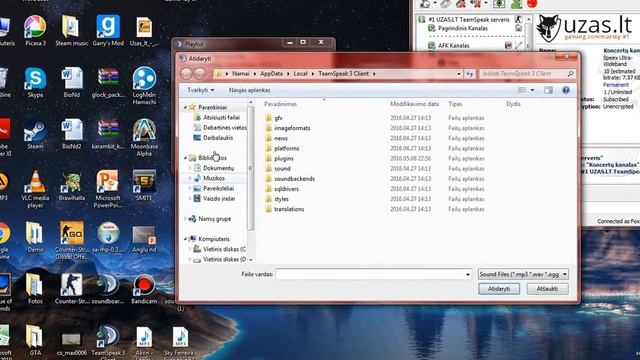Select AFK Kanalas in TeamSpeak window
Screen dimensions: 640x360
tap(453, 46)
